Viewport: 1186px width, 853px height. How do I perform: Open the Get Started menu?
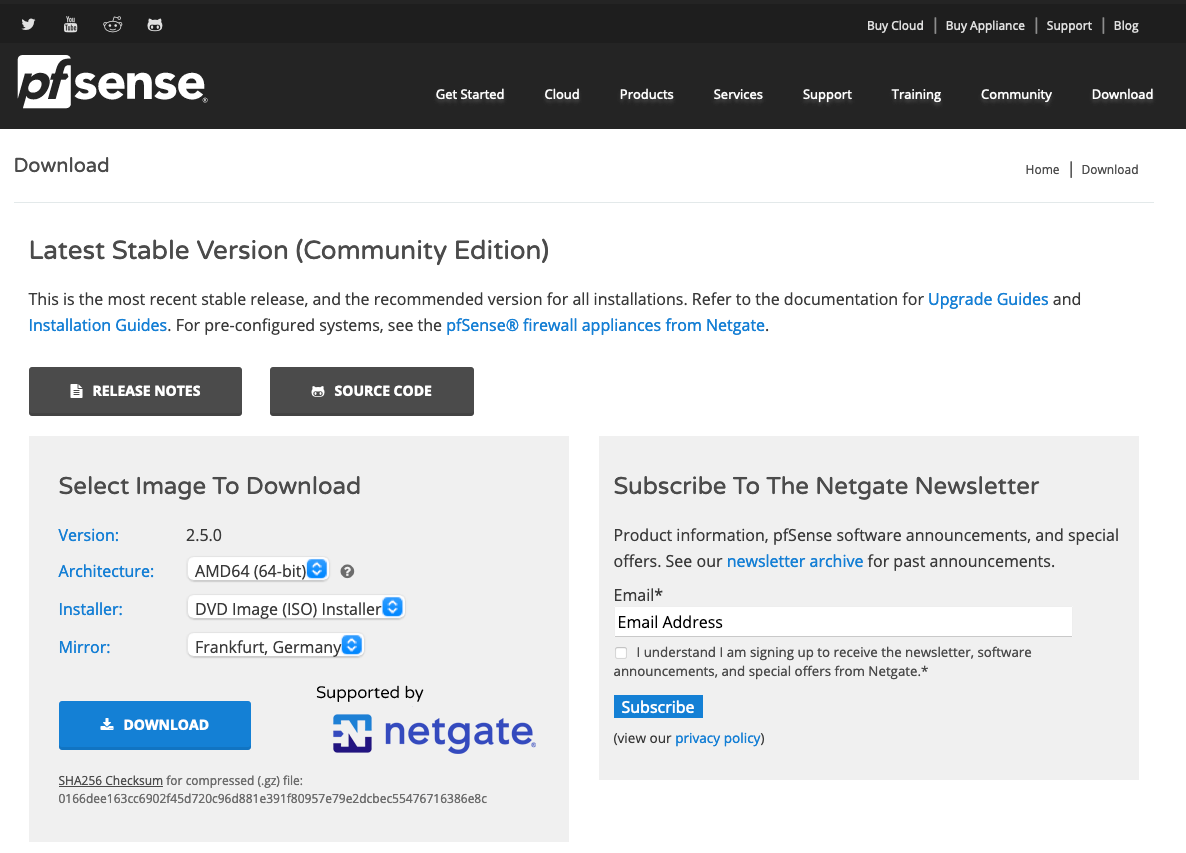[470, 95]
